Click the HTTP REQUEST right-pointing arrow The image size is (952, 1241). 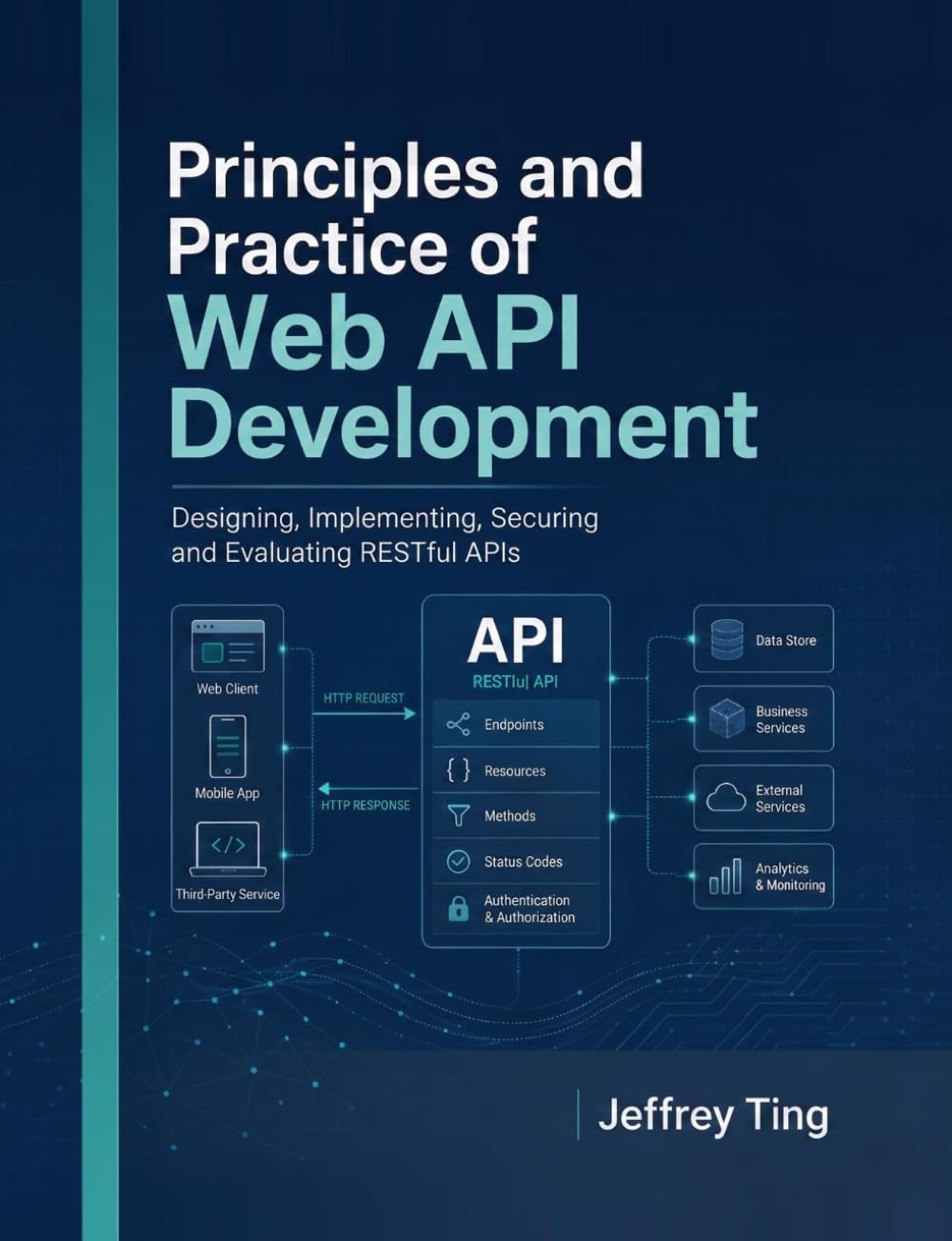[365, 713]
